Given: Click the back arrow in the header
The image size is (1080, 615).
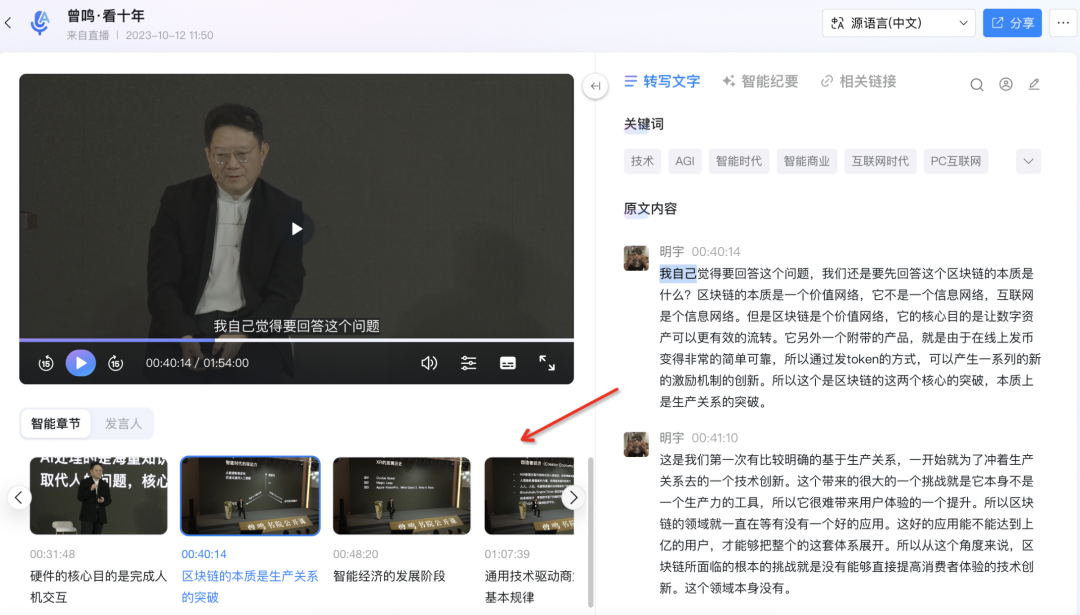Looking at the screenshot, I should pyautogui.click(x=9, y=22).
